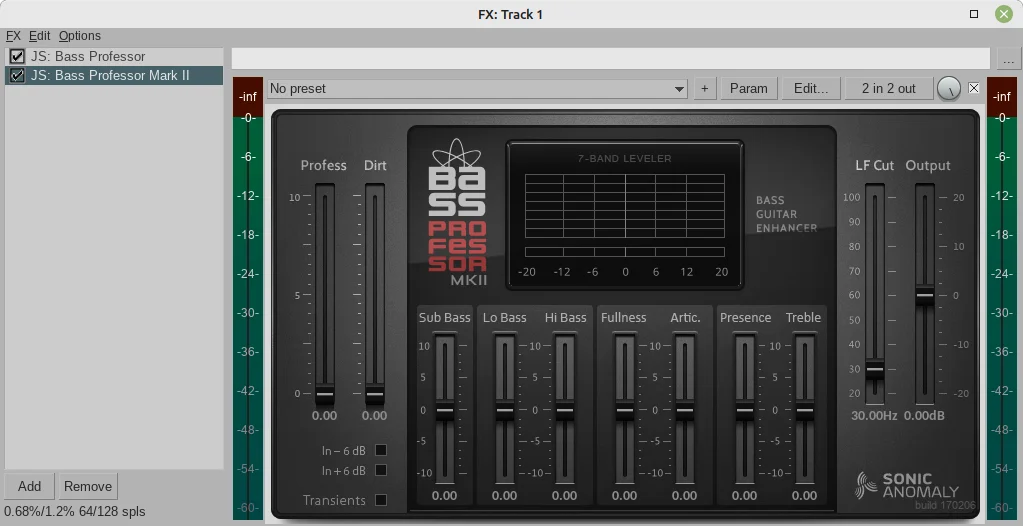Click the left input -inf peak indicator
The height and width of the screenshot is (526, 1023).
pos(248,97)
